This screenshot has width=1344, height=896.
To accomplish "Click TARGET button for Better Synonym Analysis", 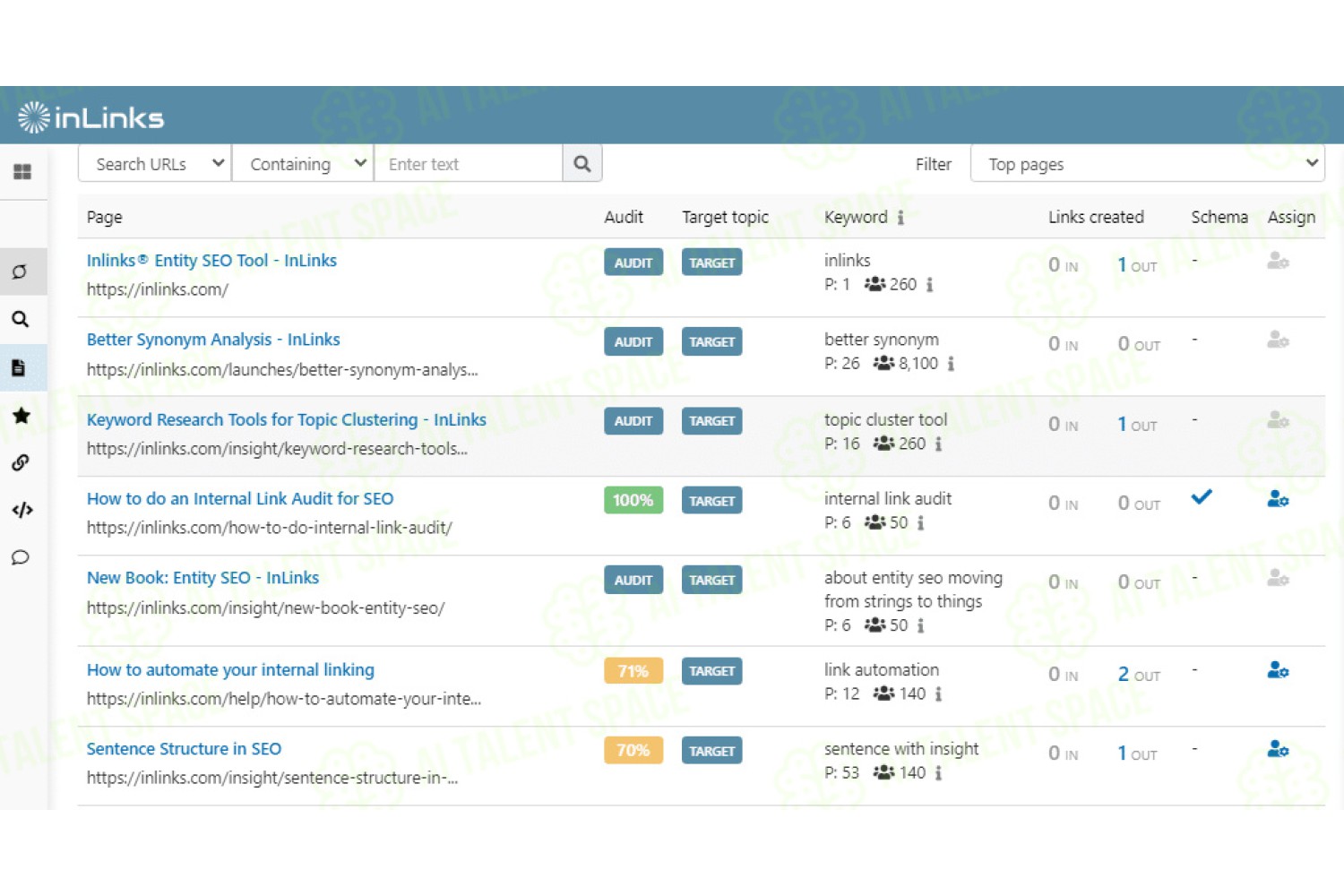I will pyautogui.click(x=712, y=341).
